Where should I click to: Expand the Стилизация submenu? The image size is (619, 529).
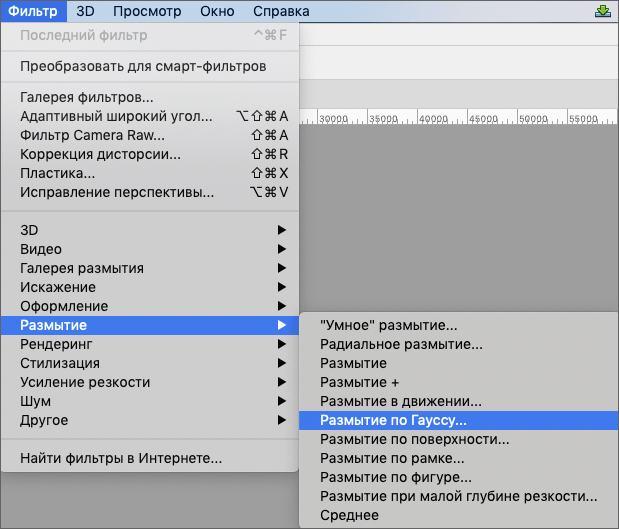pos(150,363)
